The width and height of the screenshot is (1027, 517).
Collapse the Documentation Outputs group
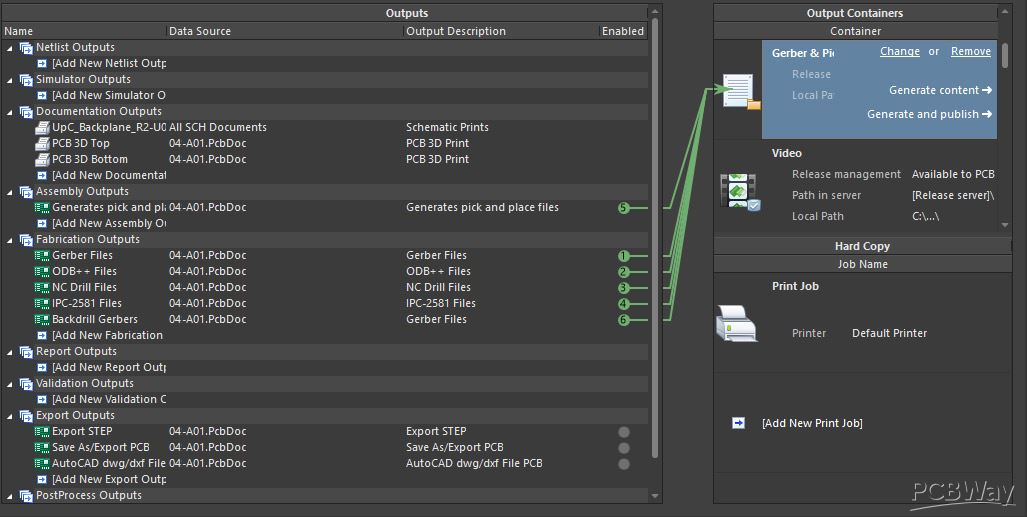(10, 112)
